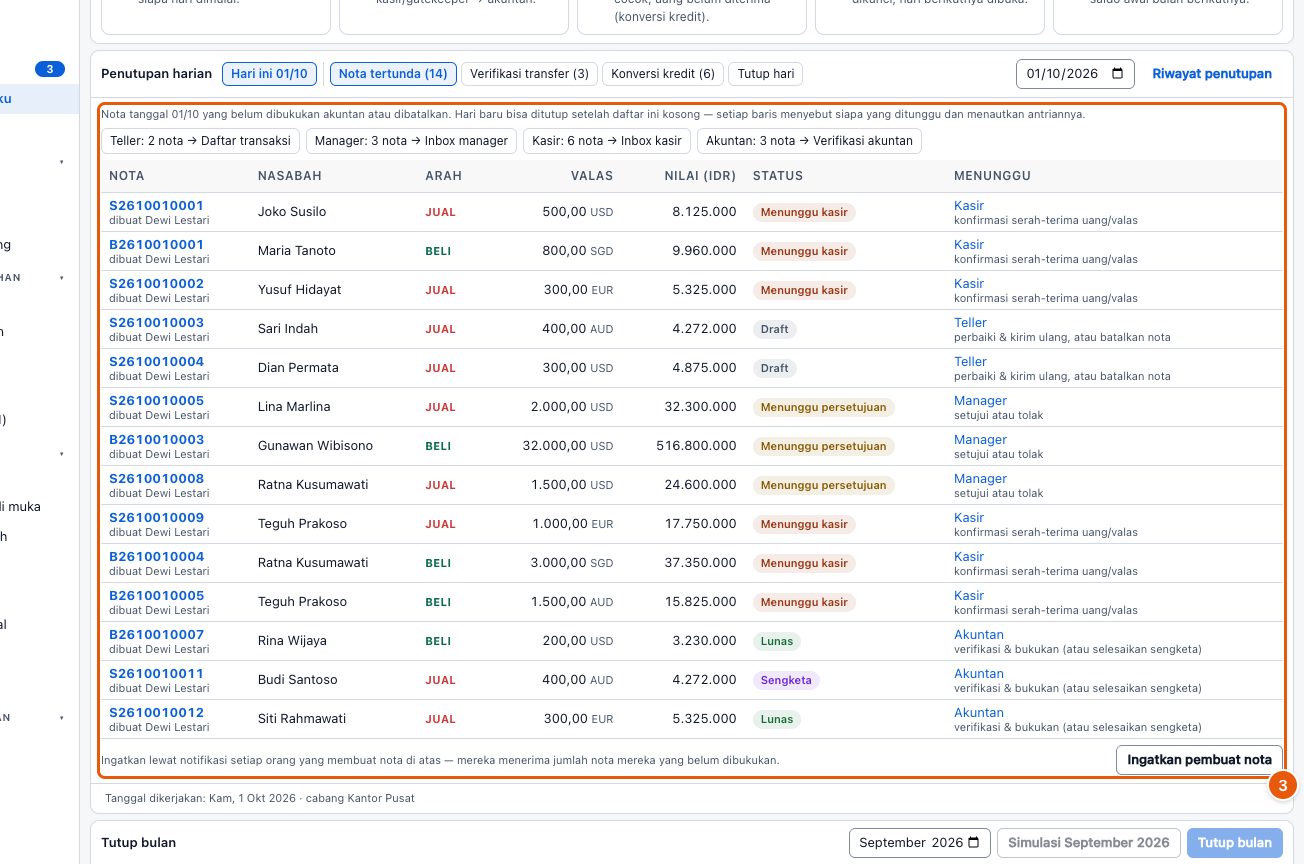This screenshot has height=864, width=1304.
Task: Click the Manager link in the Gunawan Wibisono row
Action: [x=980, y=440]
